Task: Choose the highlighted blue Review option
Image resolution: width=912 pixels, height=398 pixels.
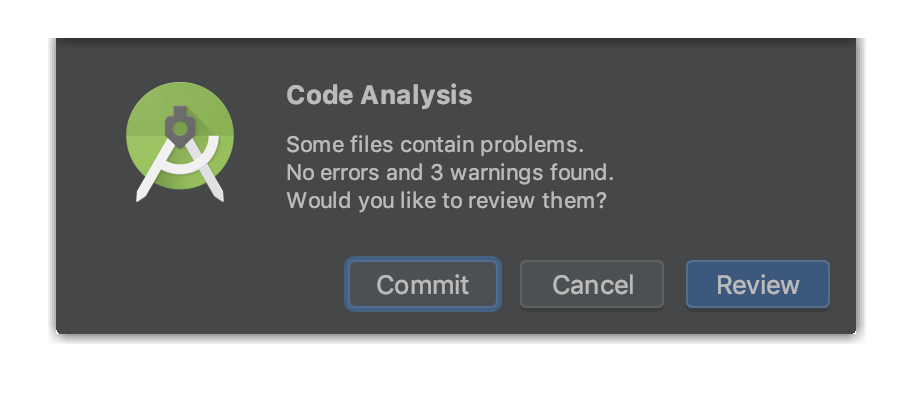Action: pyautogui.click(x=757, y=285)
